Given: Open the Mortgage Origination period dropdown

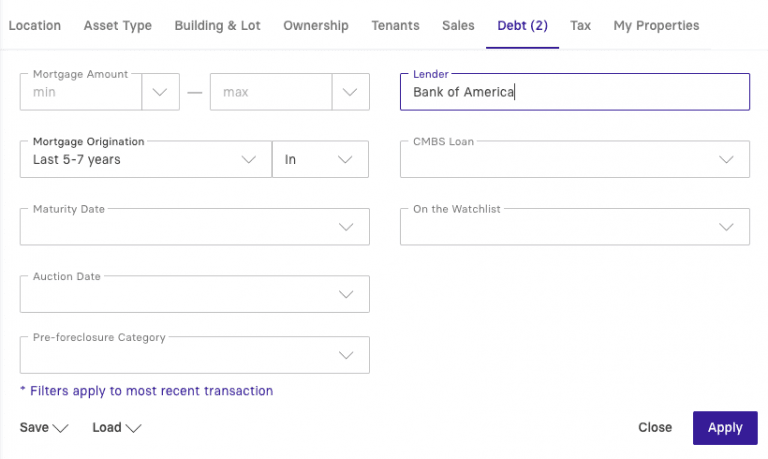Looking at the screenshot, I should [x=145, y=159].
